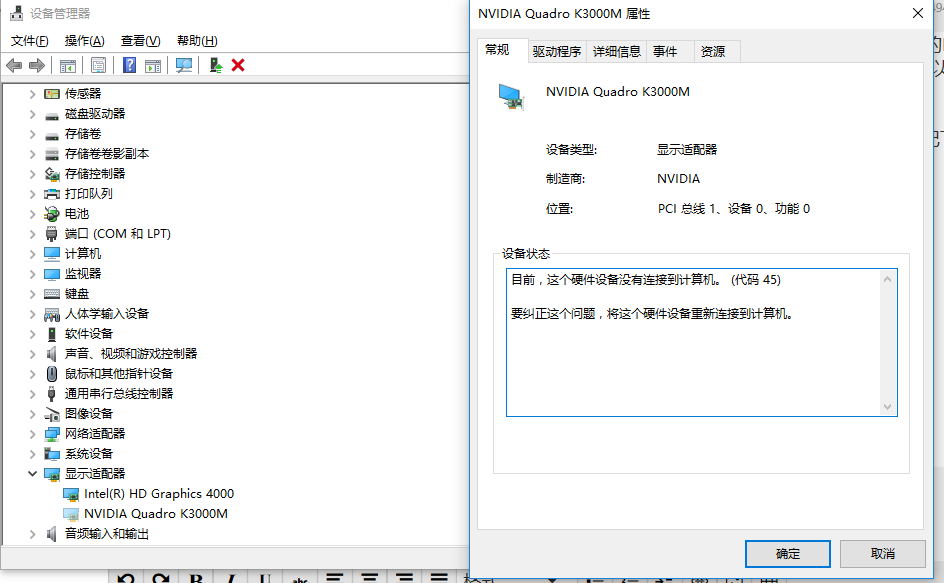The image size is (944, 583).
Task: Select the 端口 (COM 和 LPT) port icon
Action: 52,234
